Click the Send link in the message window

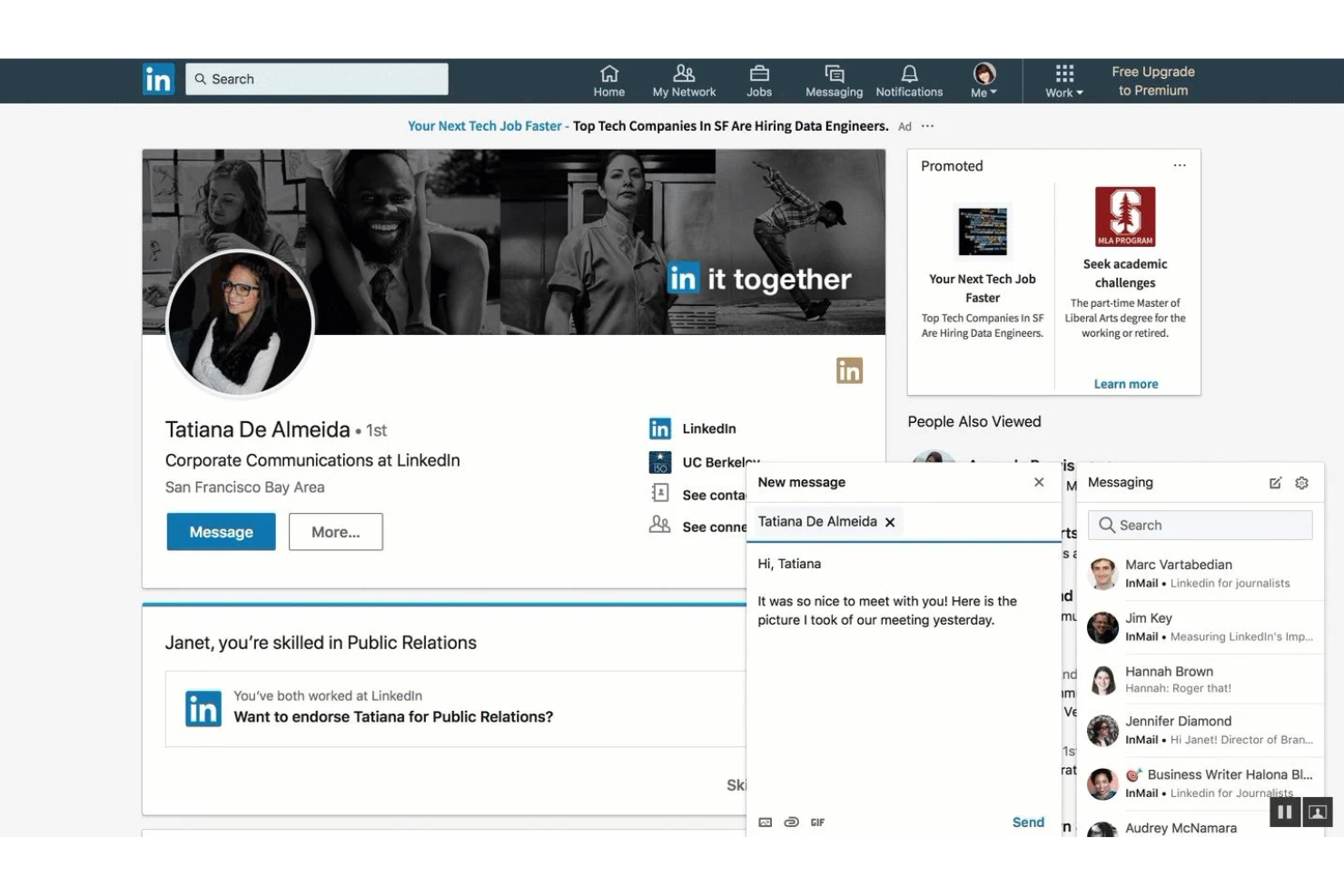tap(1028, 822)
